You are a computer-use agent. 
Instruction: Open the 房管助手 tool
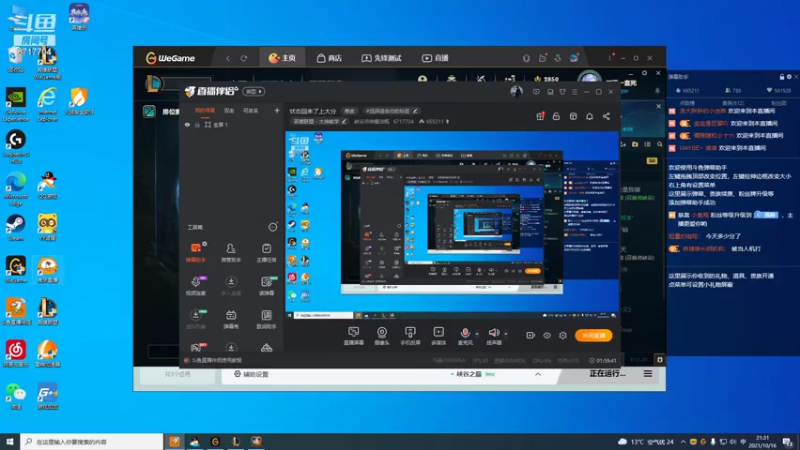tap(231, 253)
